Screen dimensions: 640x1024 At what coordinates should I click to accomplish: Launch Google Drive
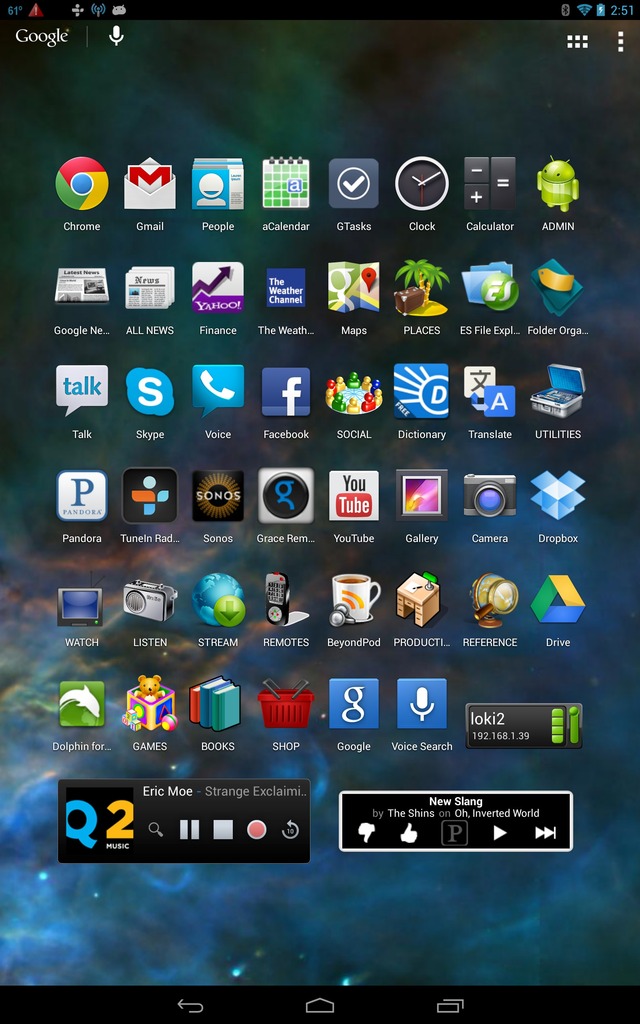(x=558, y=599)
